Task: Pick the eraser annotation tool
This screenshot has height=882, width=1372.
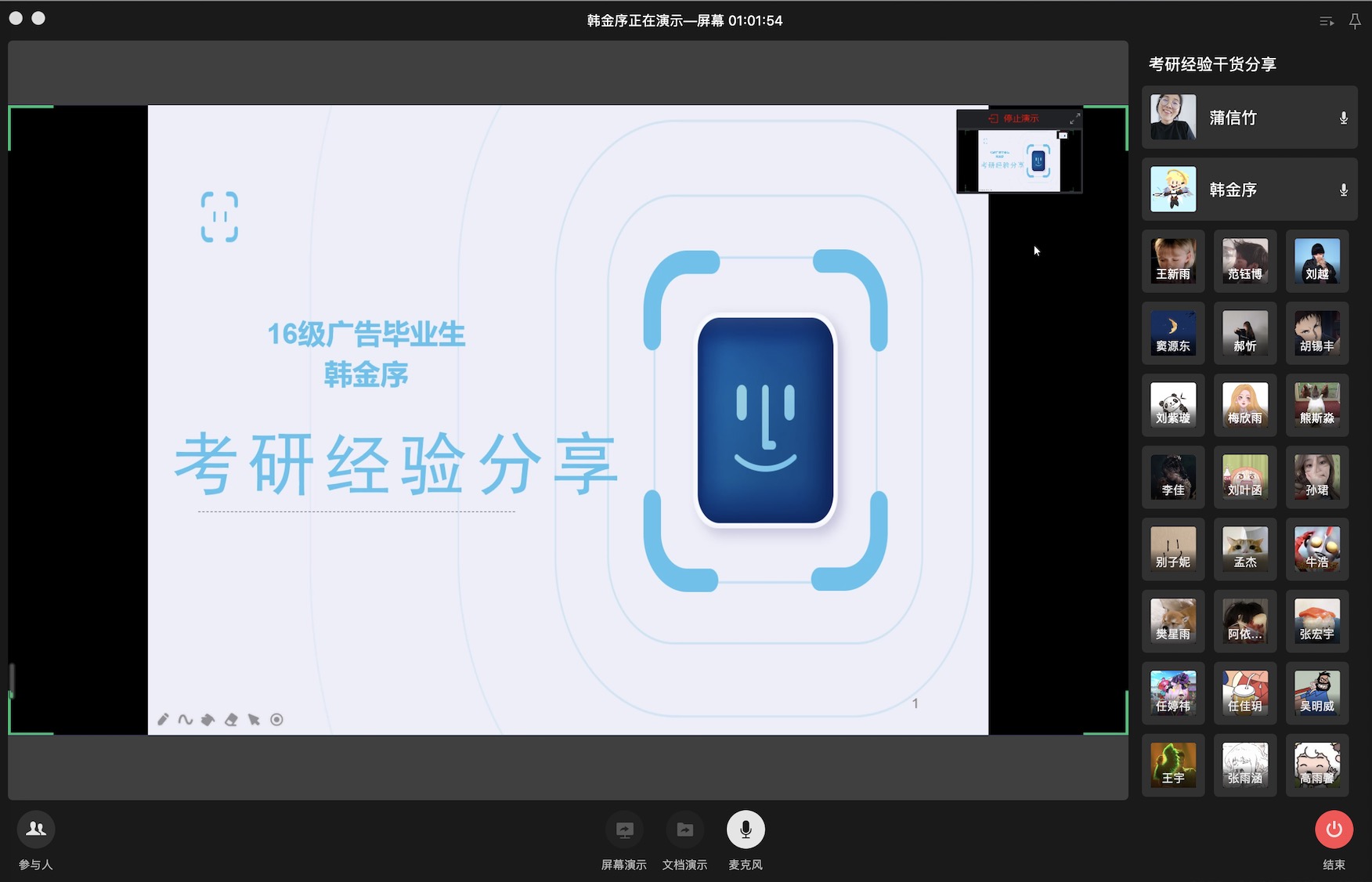Action: tap(231, 720)
